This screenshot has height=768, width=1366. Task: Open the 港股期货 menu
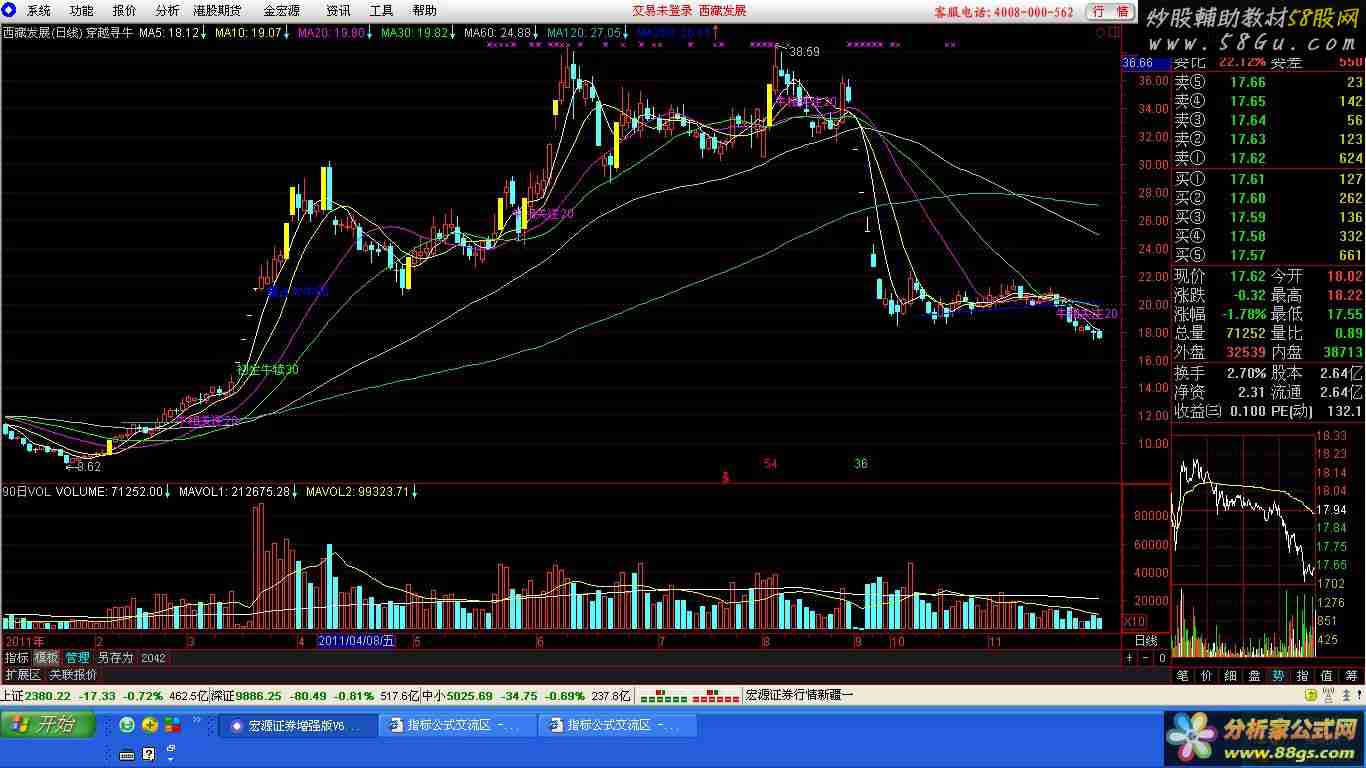pos(217,11)
